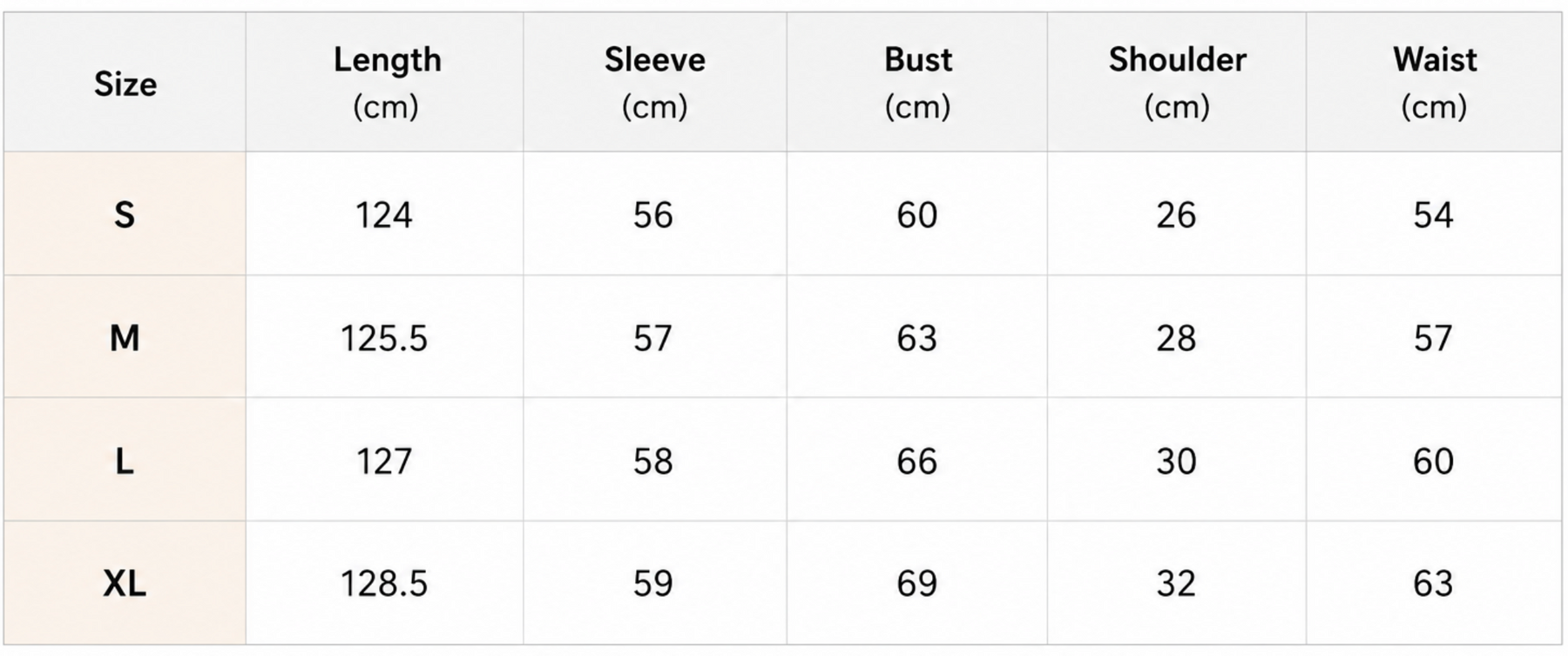Click the bust value 69 cell
This screenshot has width=1568, height=656.
pyautogui.click(x=917, y=583)
